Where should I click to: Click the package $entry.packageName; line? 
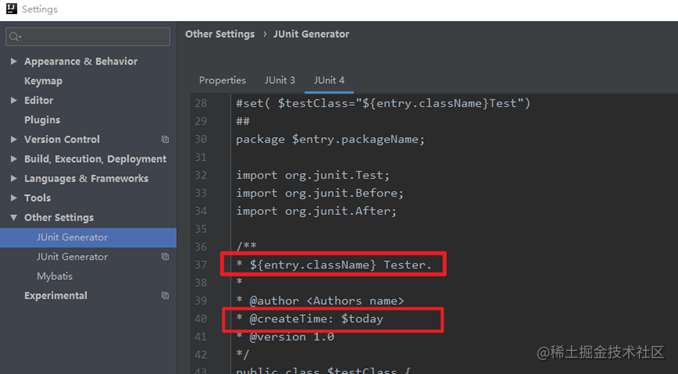point(330,139)
